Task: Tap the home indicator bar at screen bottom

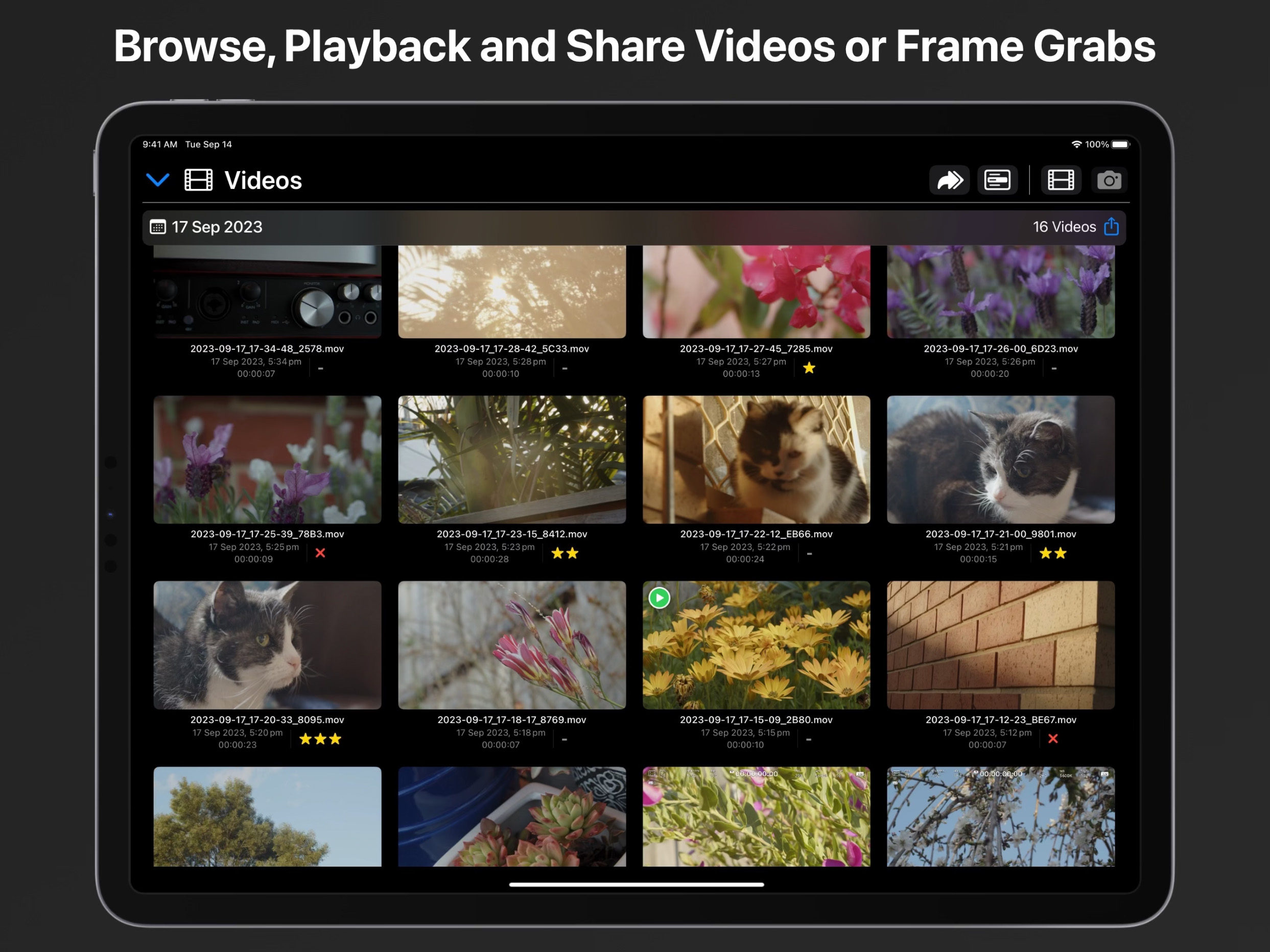Action: point(636,884)
